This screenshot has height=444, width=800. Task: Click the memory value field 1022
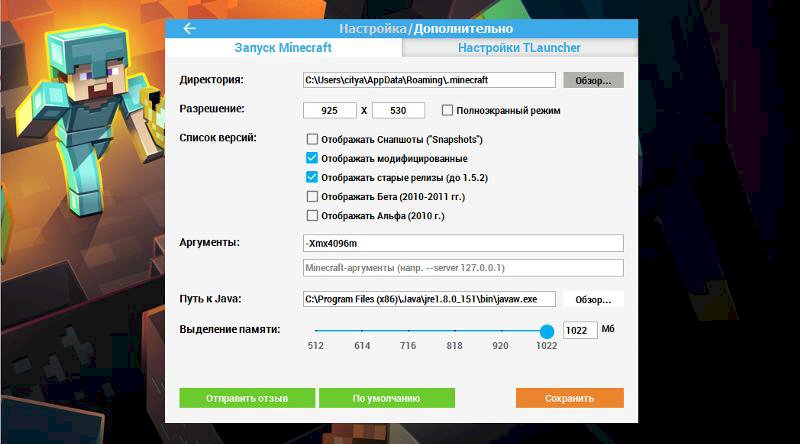click(580, 330)
